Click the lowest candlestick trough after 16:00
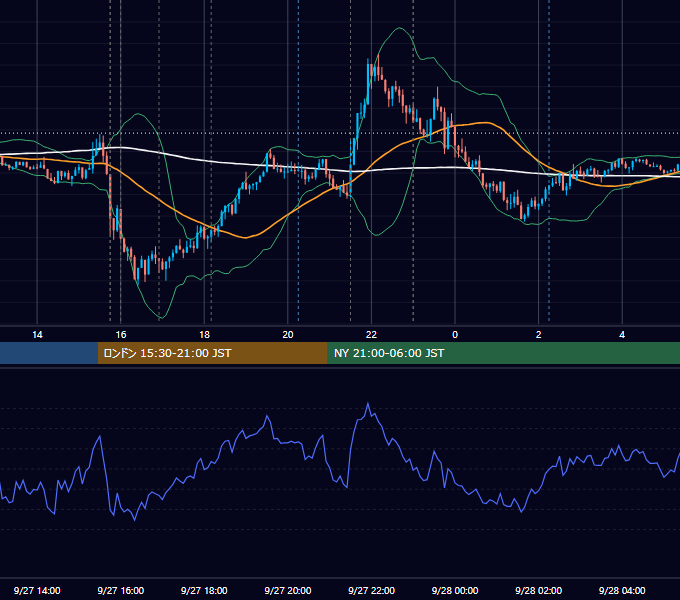Viewport: 680px width, 600px height. coord(138,275)
